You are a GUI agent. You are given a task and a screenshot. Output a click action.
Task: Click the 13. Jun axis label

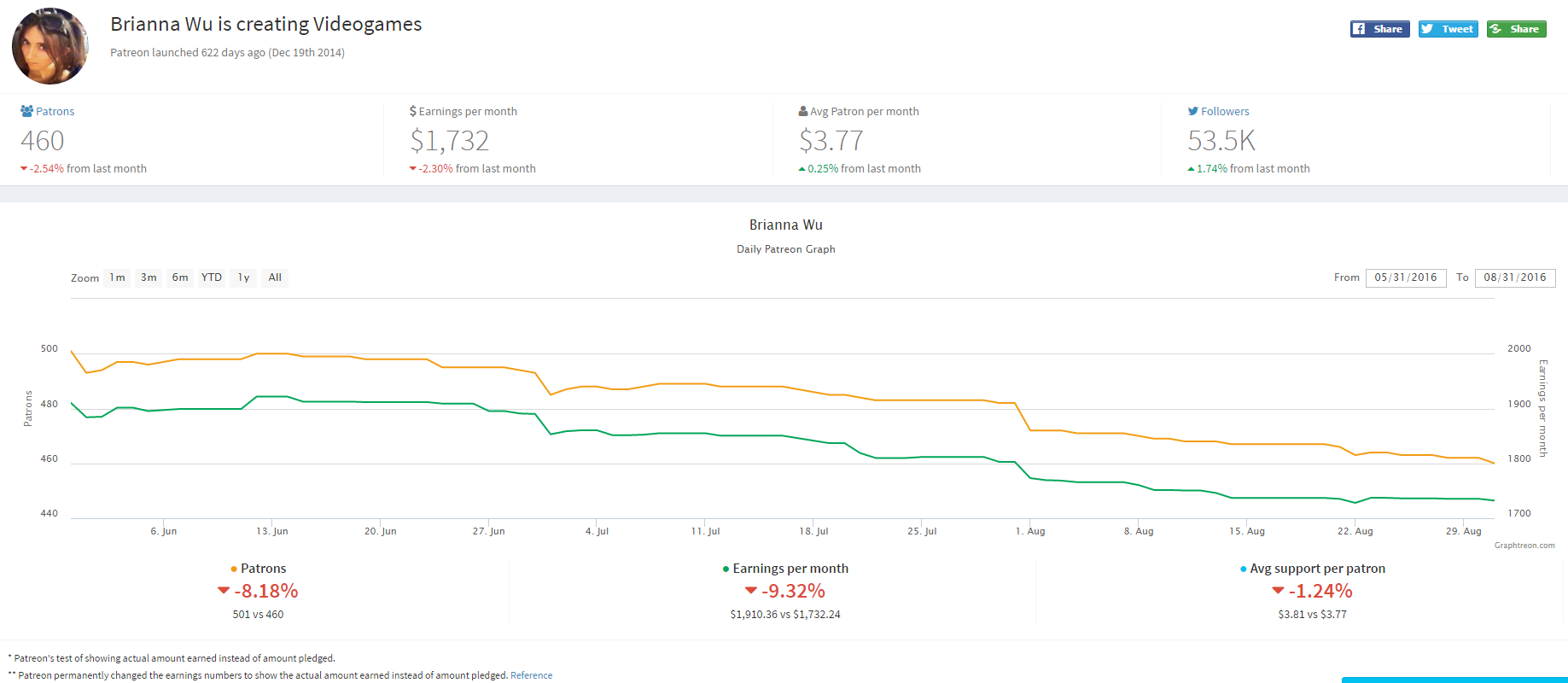[x=272, y=531]
